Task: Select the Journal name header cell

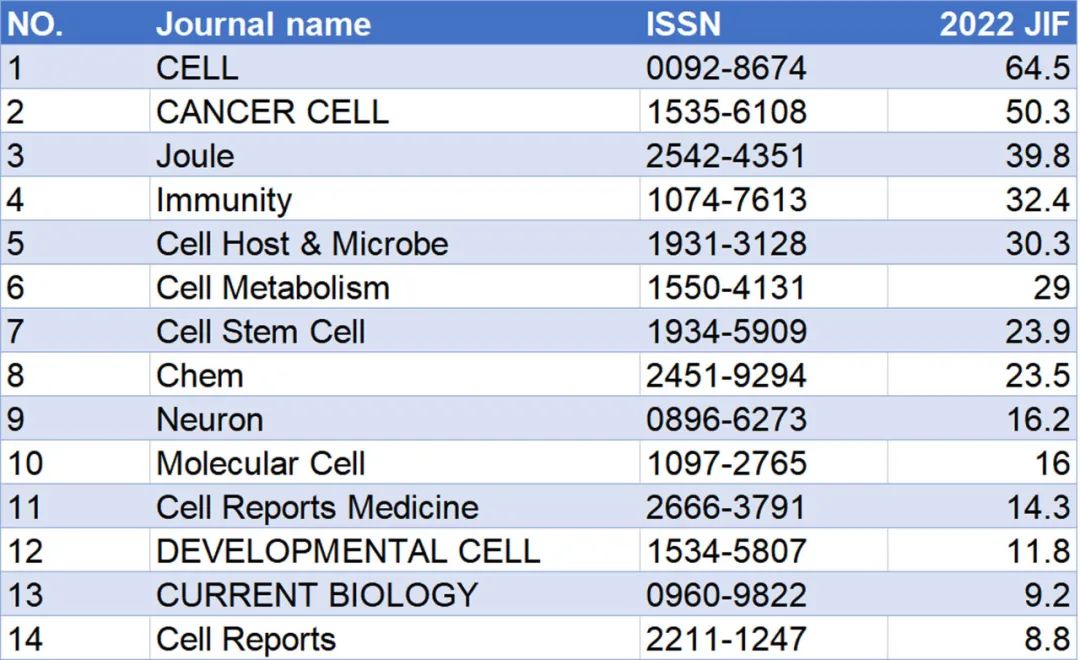Action: click(394, 23)
